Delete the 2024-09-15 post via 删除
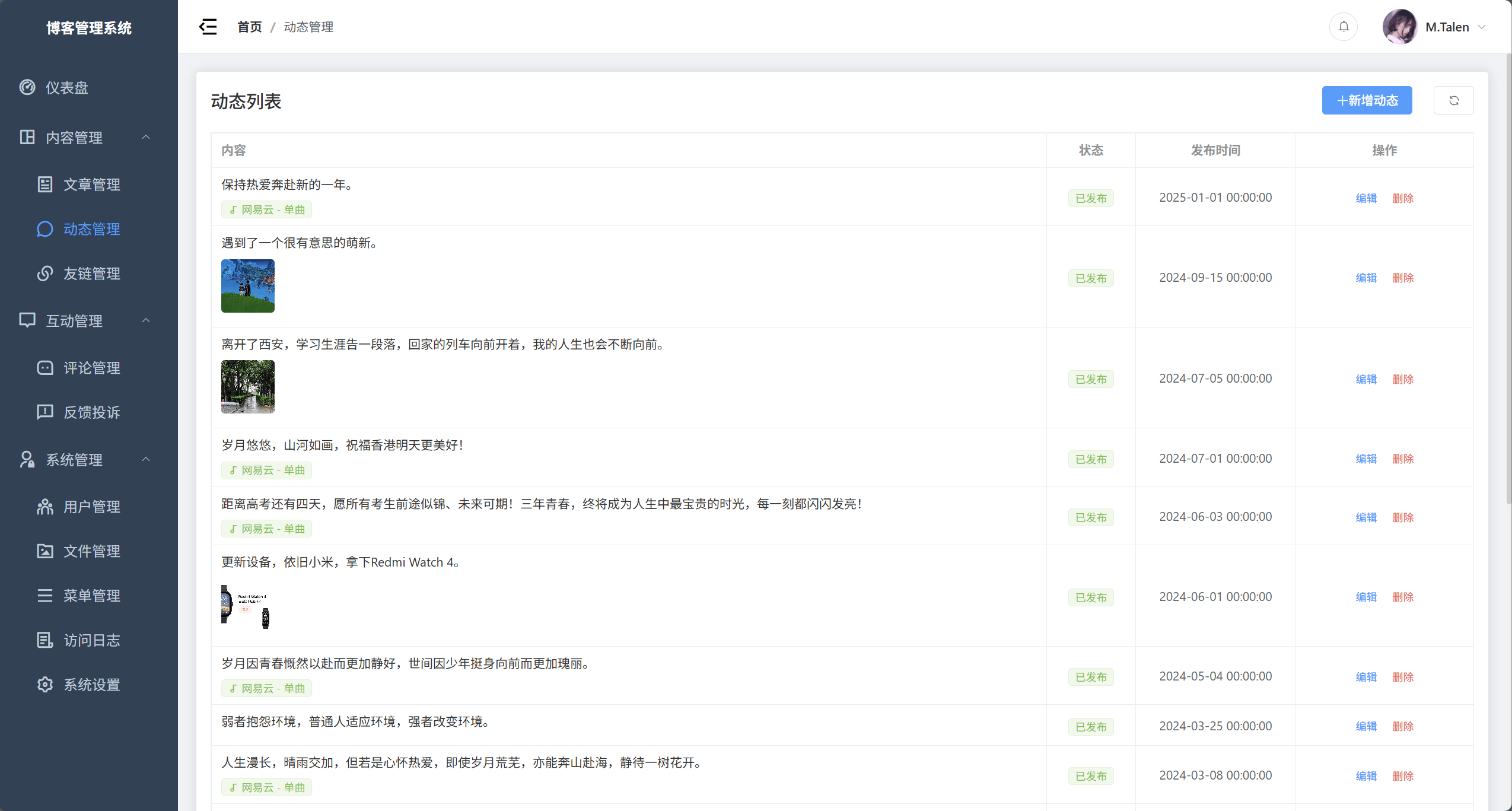 1403,278
